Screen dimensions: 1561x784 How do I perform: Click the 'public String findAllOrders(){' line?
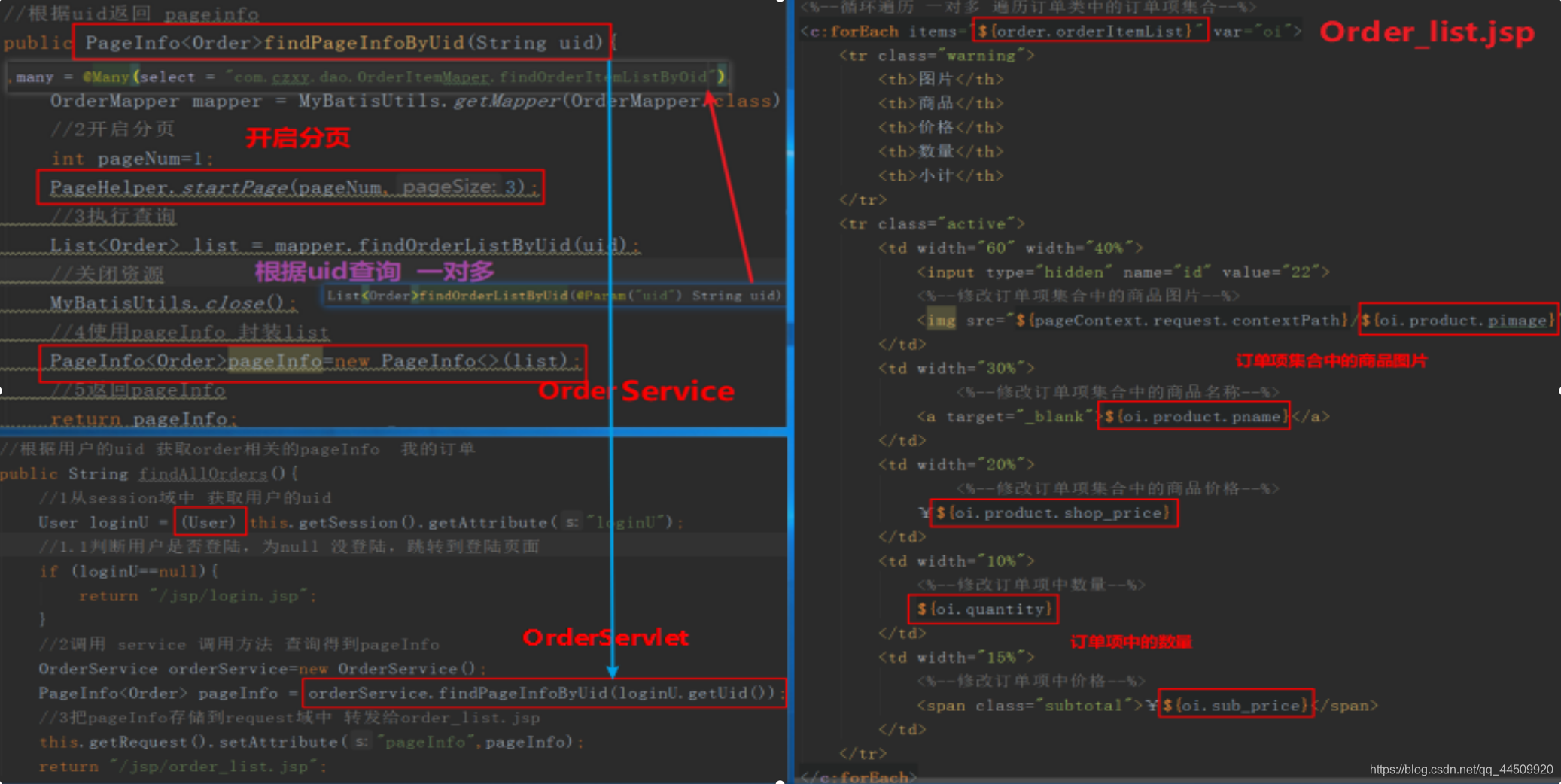[149, 474]
